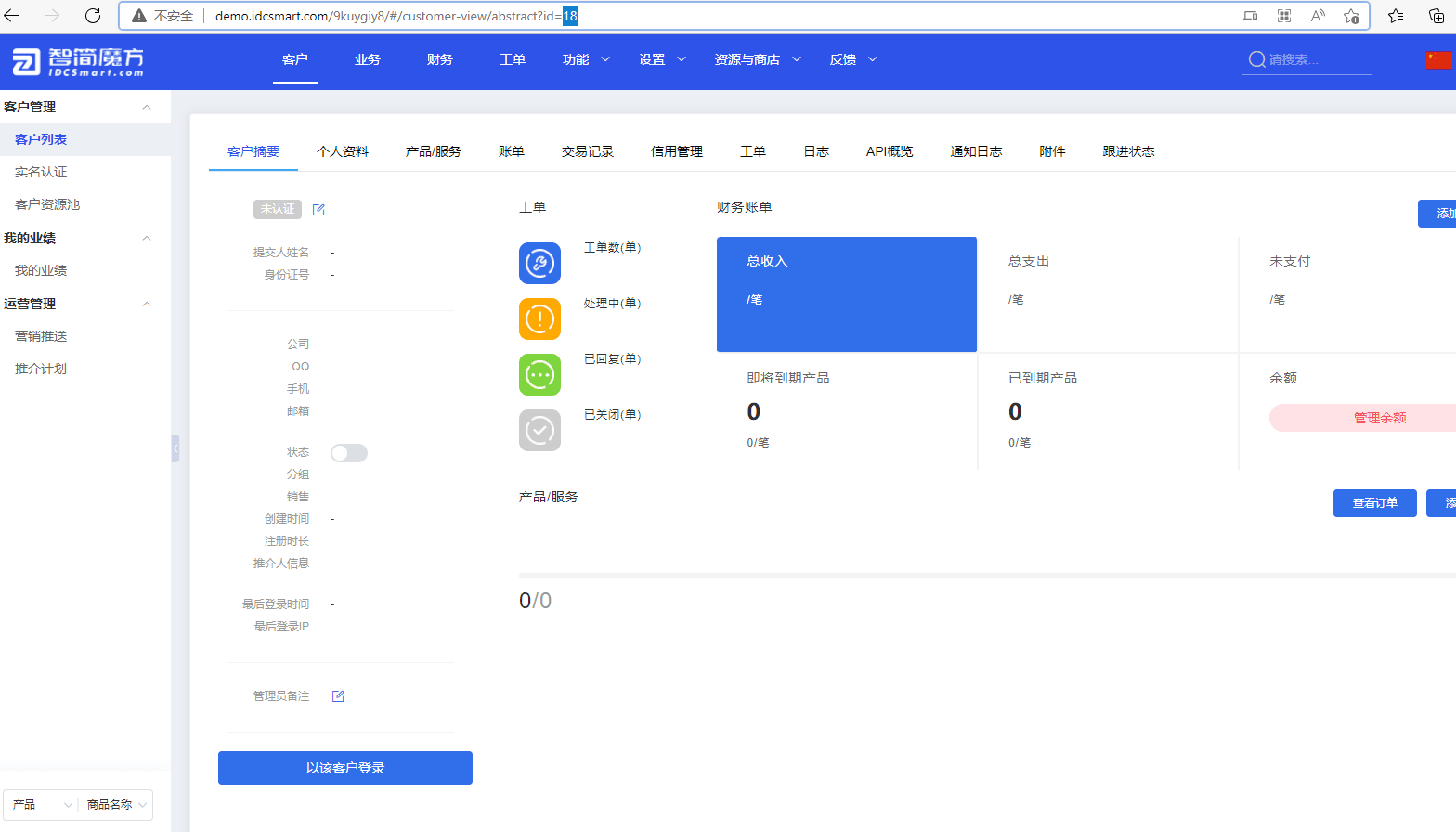1456x832 pixels.
Task: Reload the page with refresh icon
Action: click(93, 16)
